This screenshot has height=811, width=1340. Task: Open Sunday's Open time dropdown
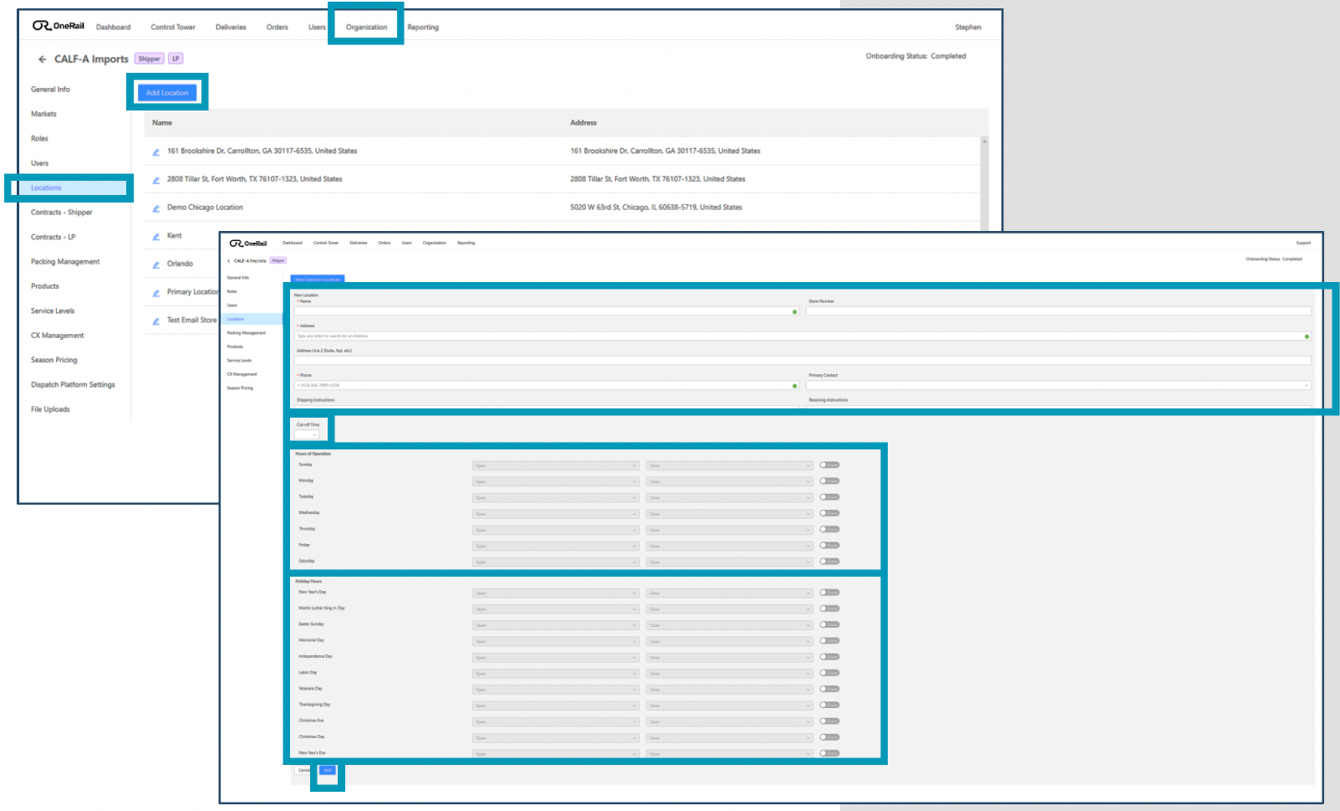tap(555, 466)
